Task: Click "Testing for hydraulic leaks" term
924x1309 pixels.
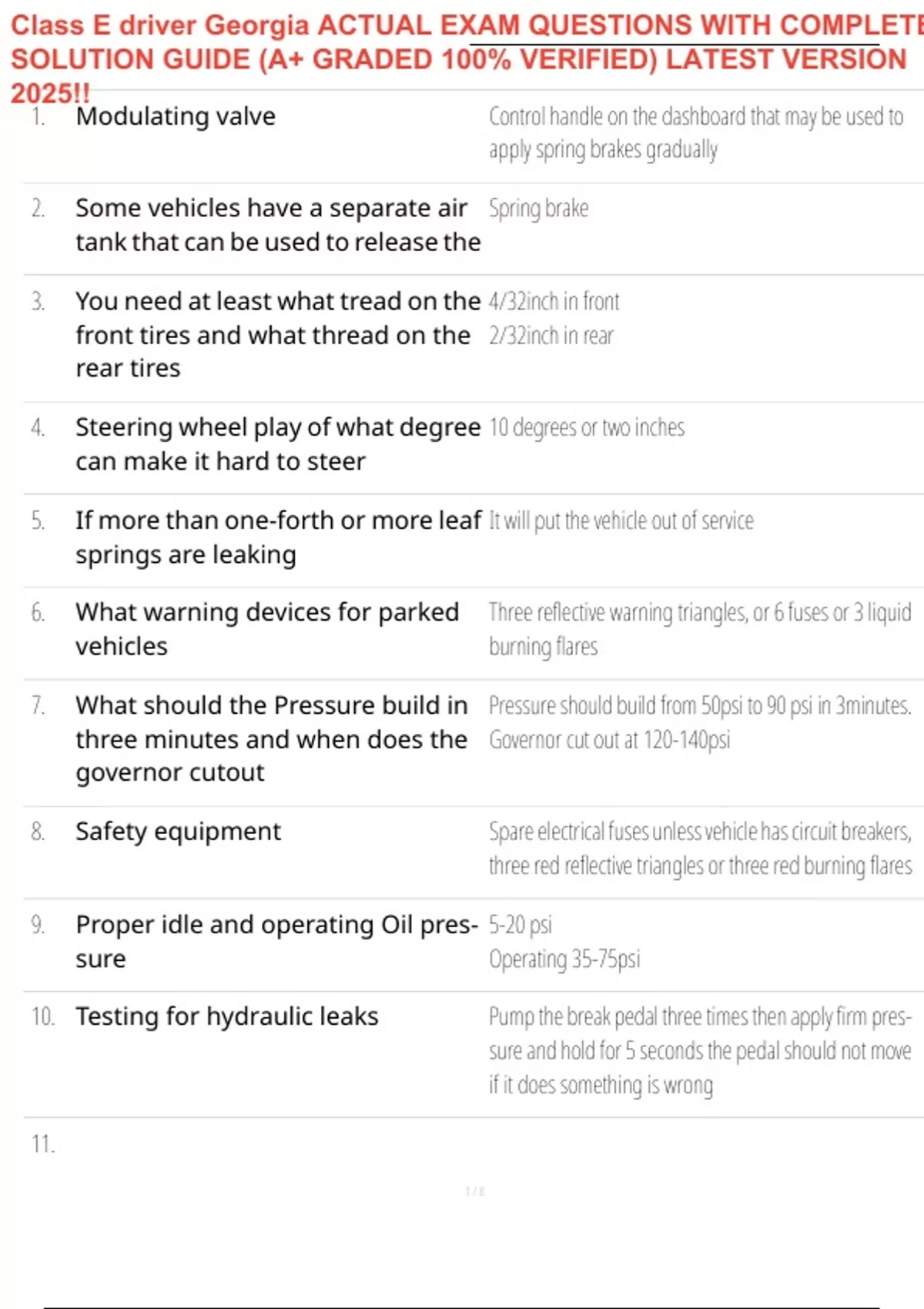Action: point(226,1016)
